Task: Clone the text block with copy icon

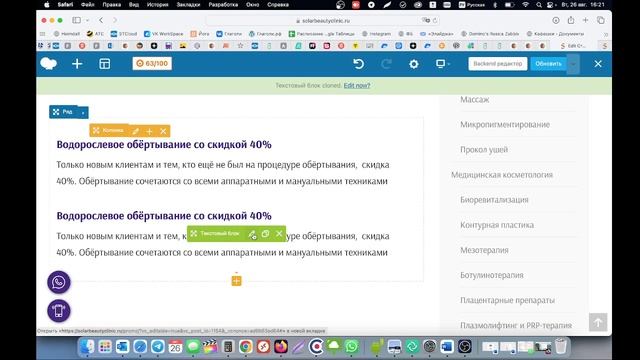Action: (265, 233)
